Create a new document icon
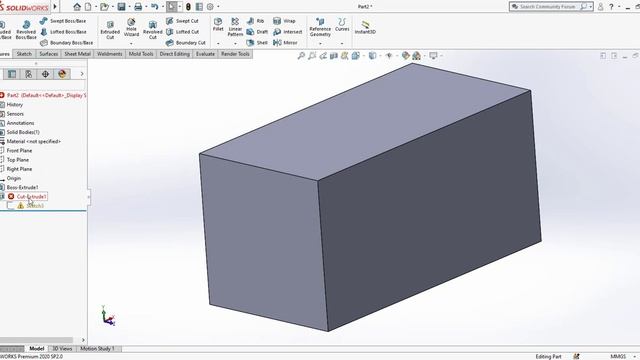 click(x=88, y=7)
